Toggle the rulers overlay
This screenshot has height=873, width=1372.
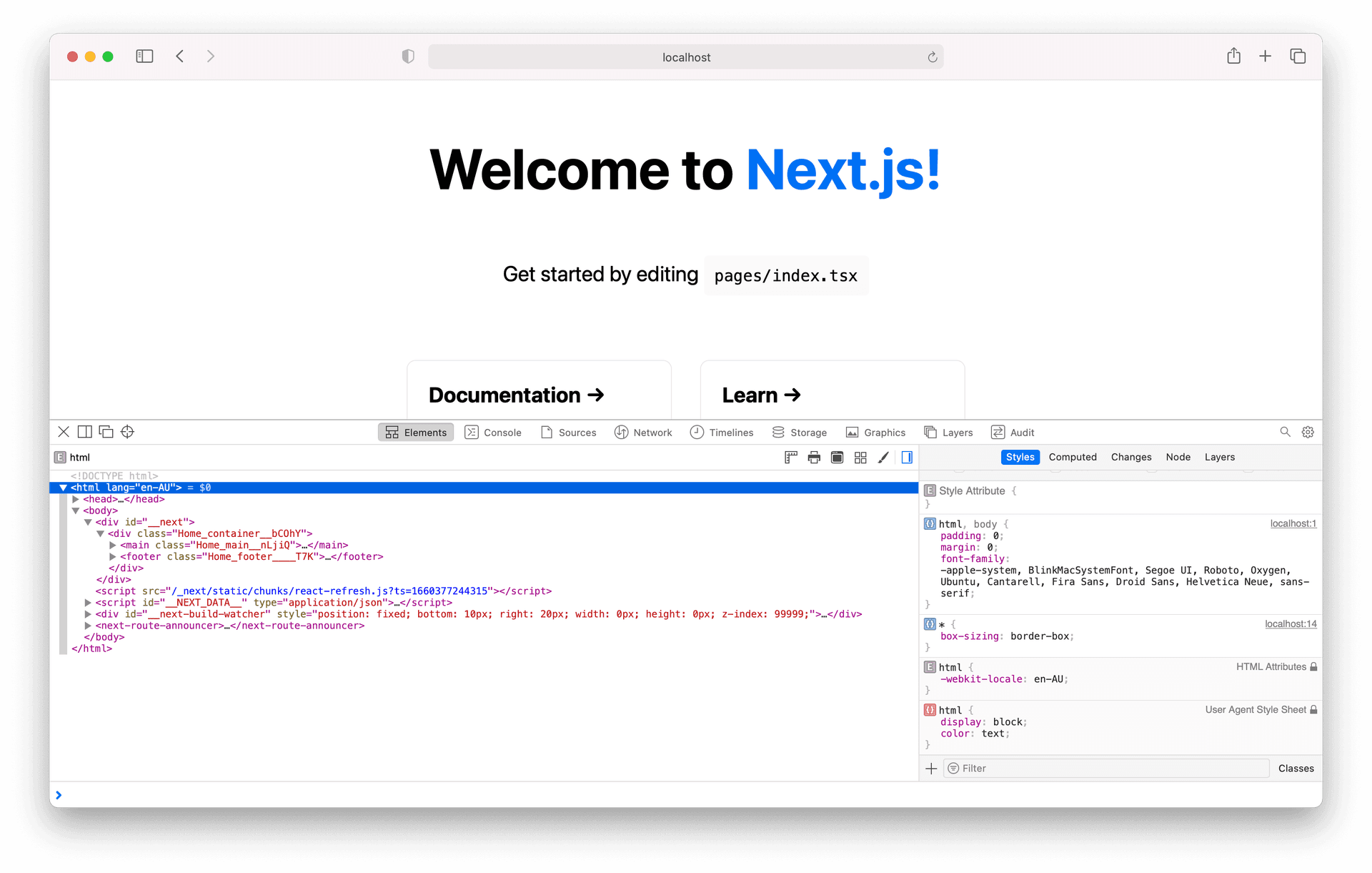click(x=790, y=457)
